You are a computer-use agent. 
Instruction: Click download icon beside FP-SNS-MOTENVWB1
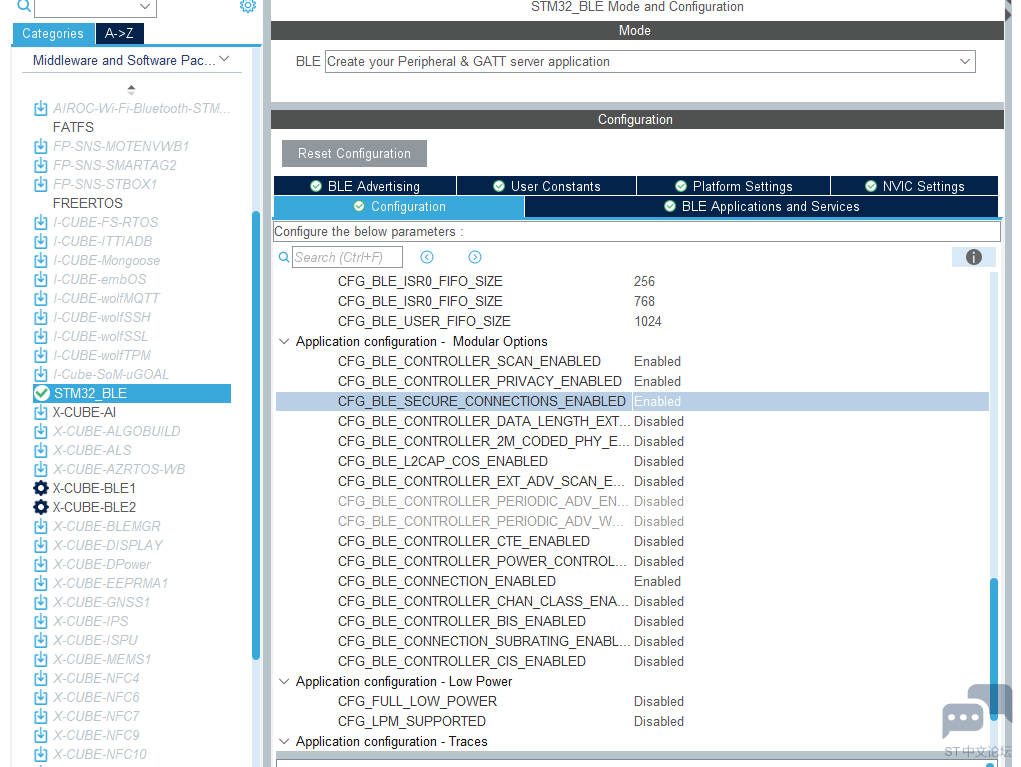coord(40,146)
